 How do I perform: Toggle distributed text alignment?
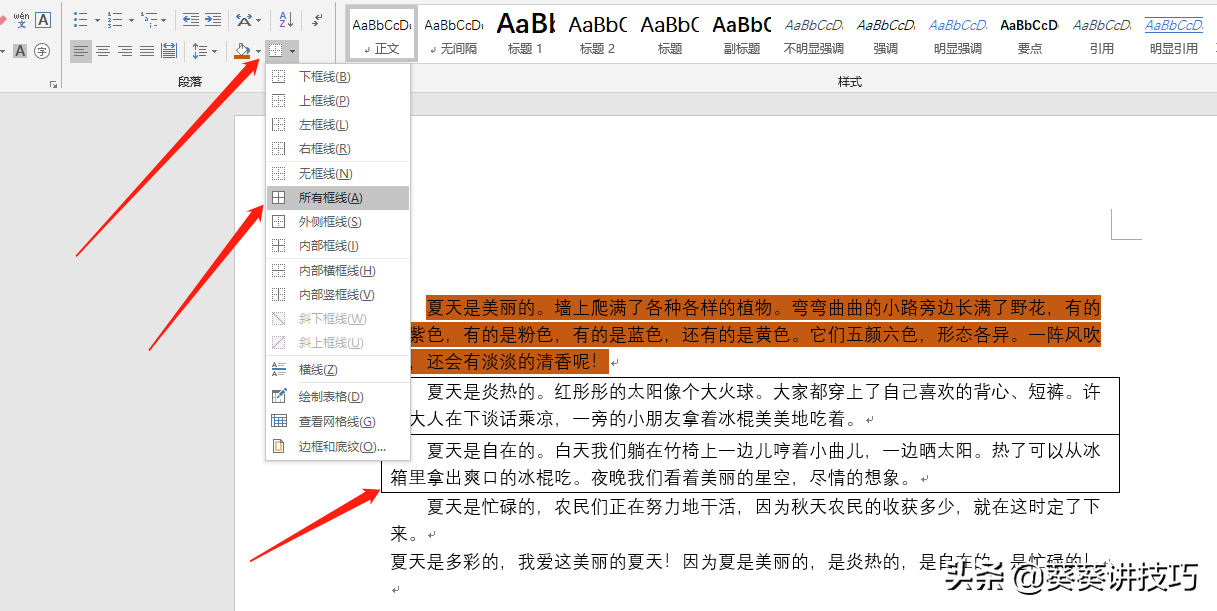click(x=169, y=51)
